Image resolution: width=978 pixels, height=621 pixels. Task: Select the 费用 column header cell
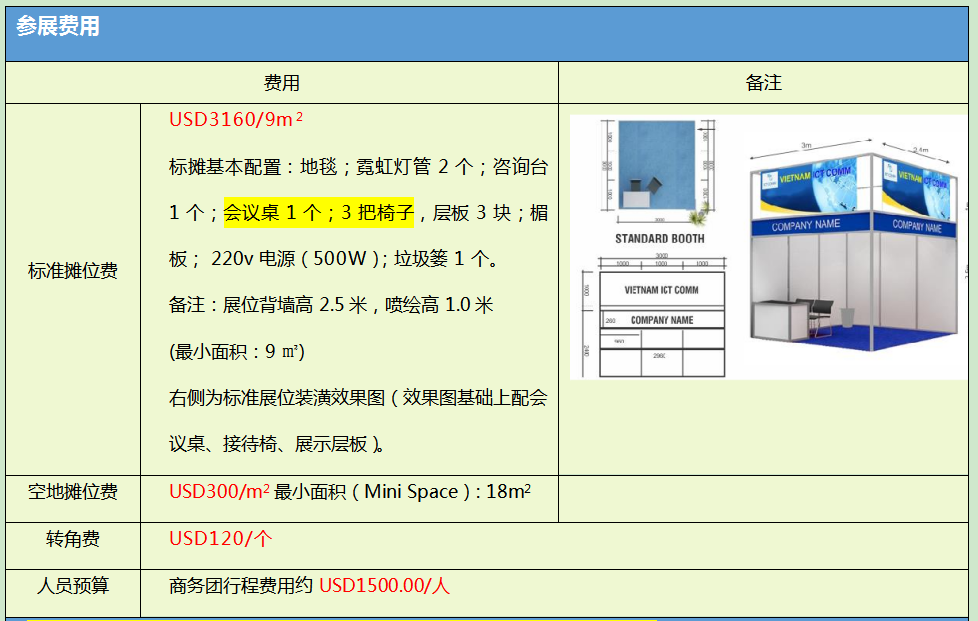[281, 83]
